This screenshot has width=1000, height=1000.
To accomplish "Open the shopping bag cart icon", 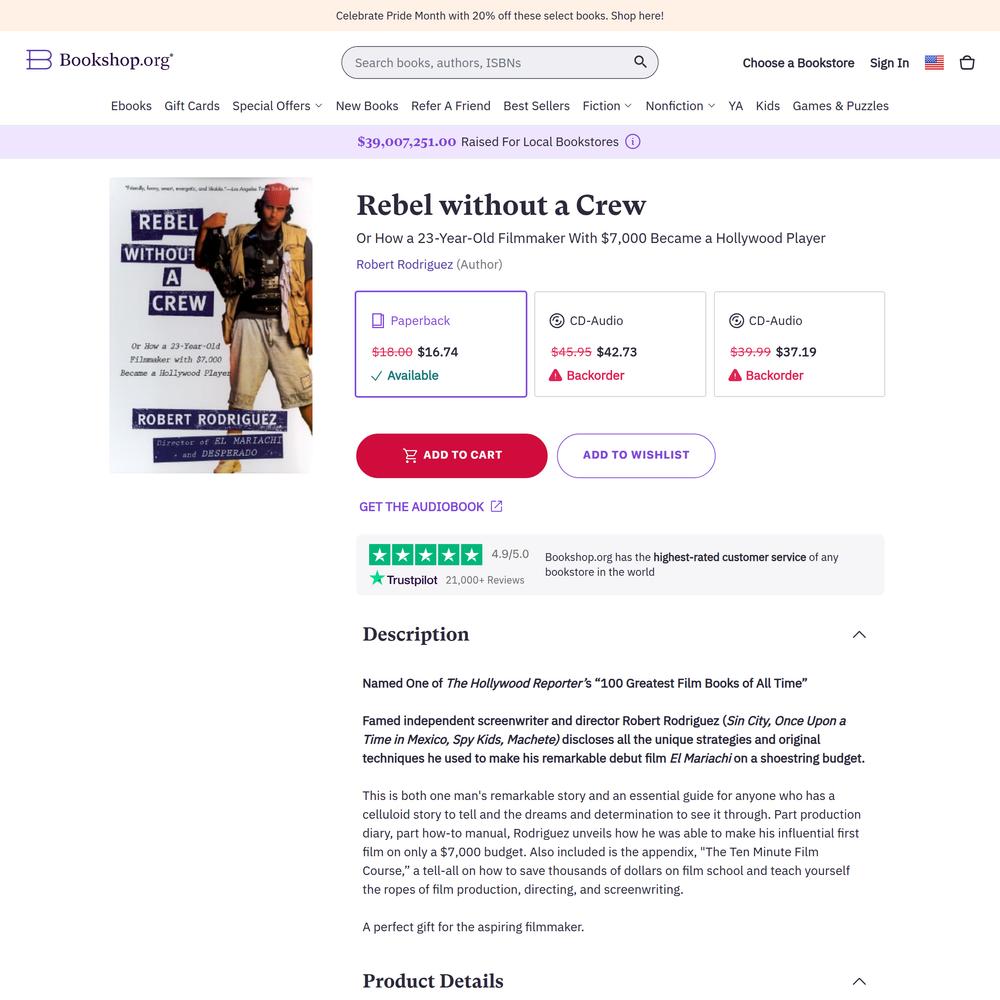I will (x=967, y=62).
